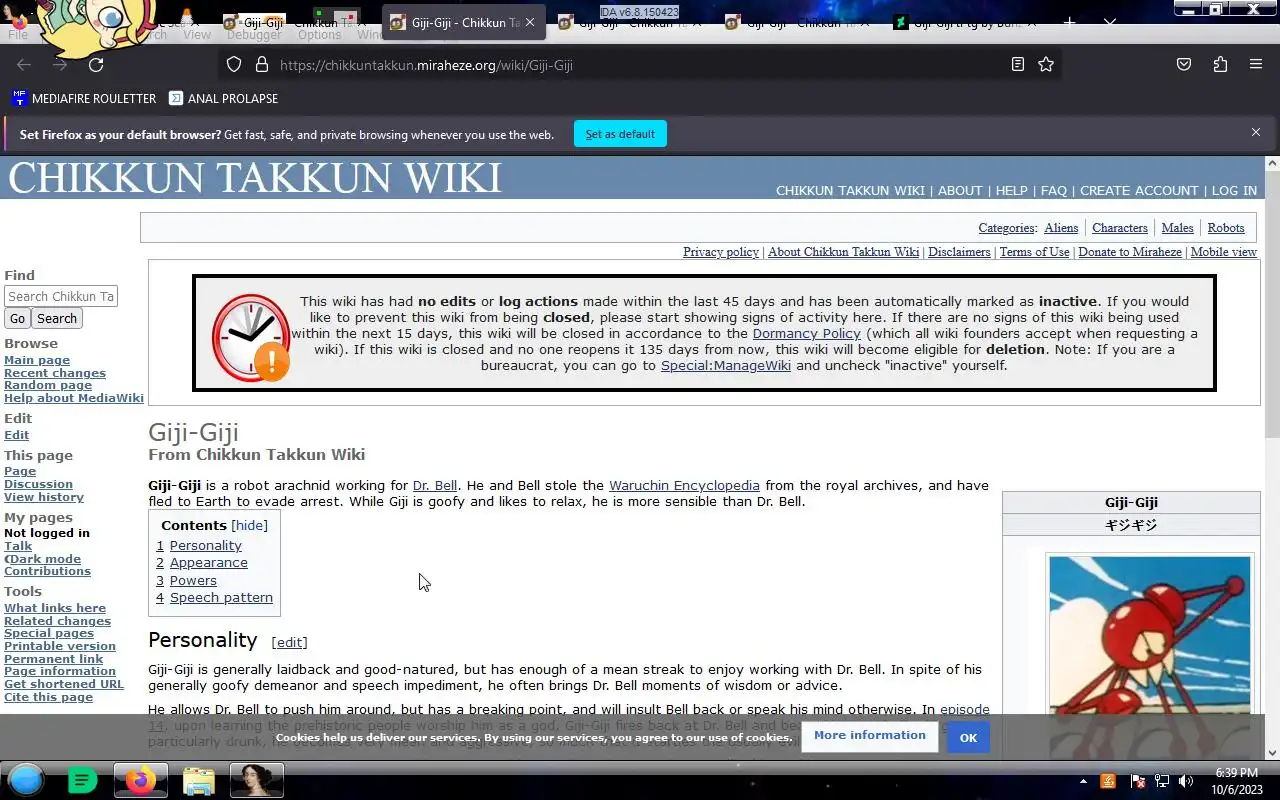Viewport: 1280px width, 800px height.
Task: Open Special:ManageWiki link
Action: [x=726, y=365]
